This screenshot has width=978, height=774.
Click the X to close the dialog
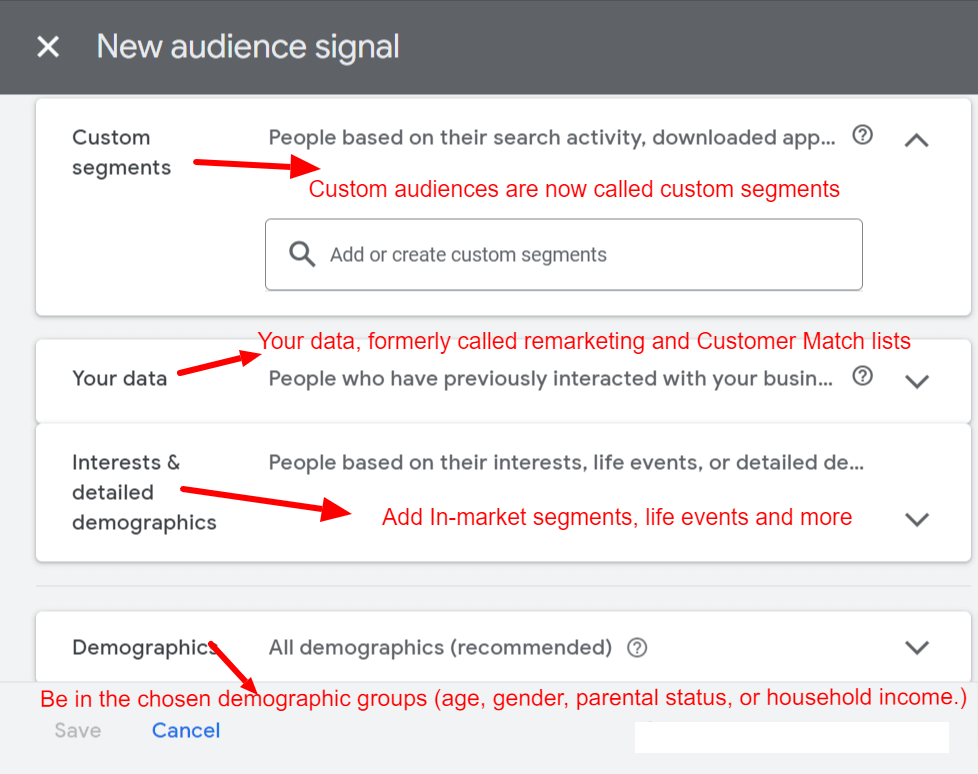click(x=47, y=47)
